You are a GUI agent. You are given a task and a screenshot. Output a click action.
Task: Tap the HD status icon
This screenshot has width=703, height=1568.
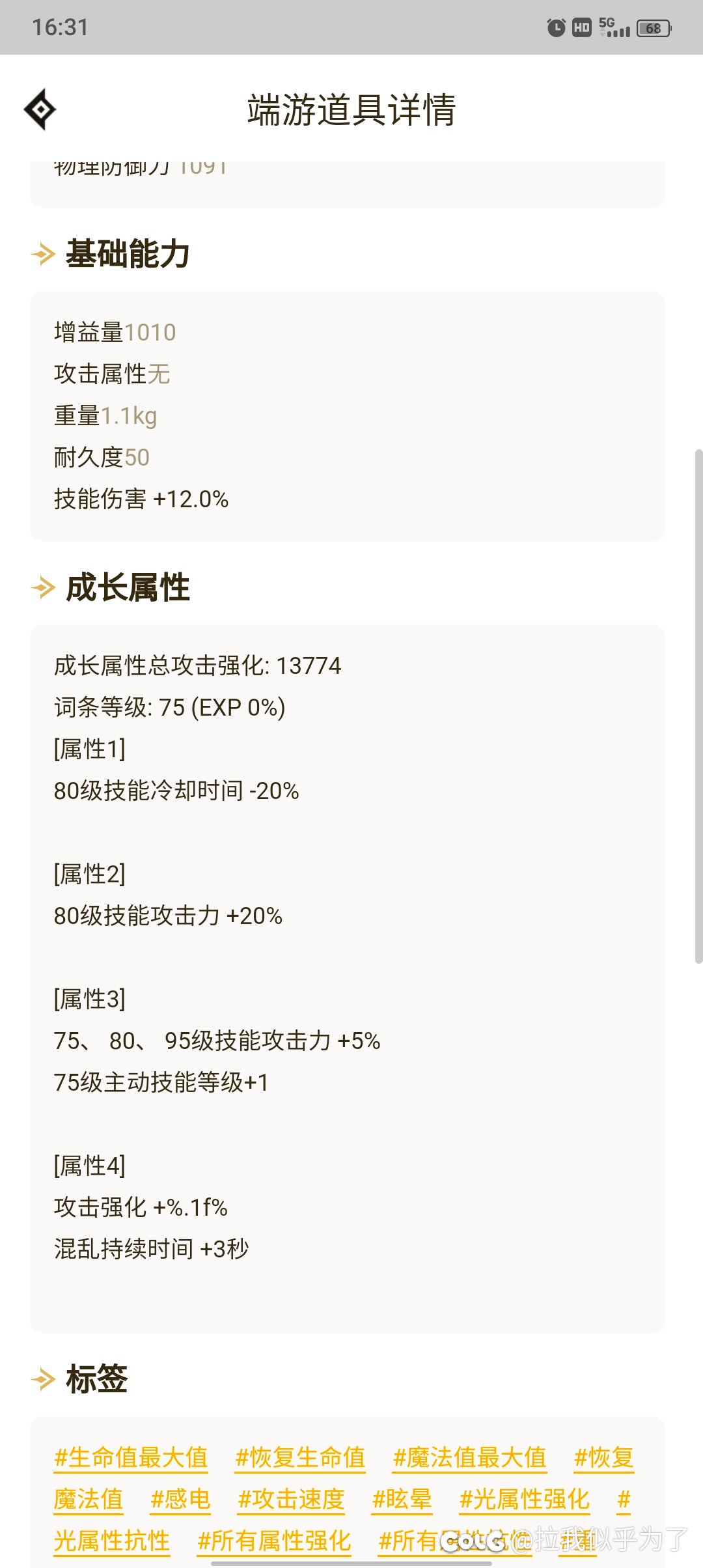pos(582,28)
